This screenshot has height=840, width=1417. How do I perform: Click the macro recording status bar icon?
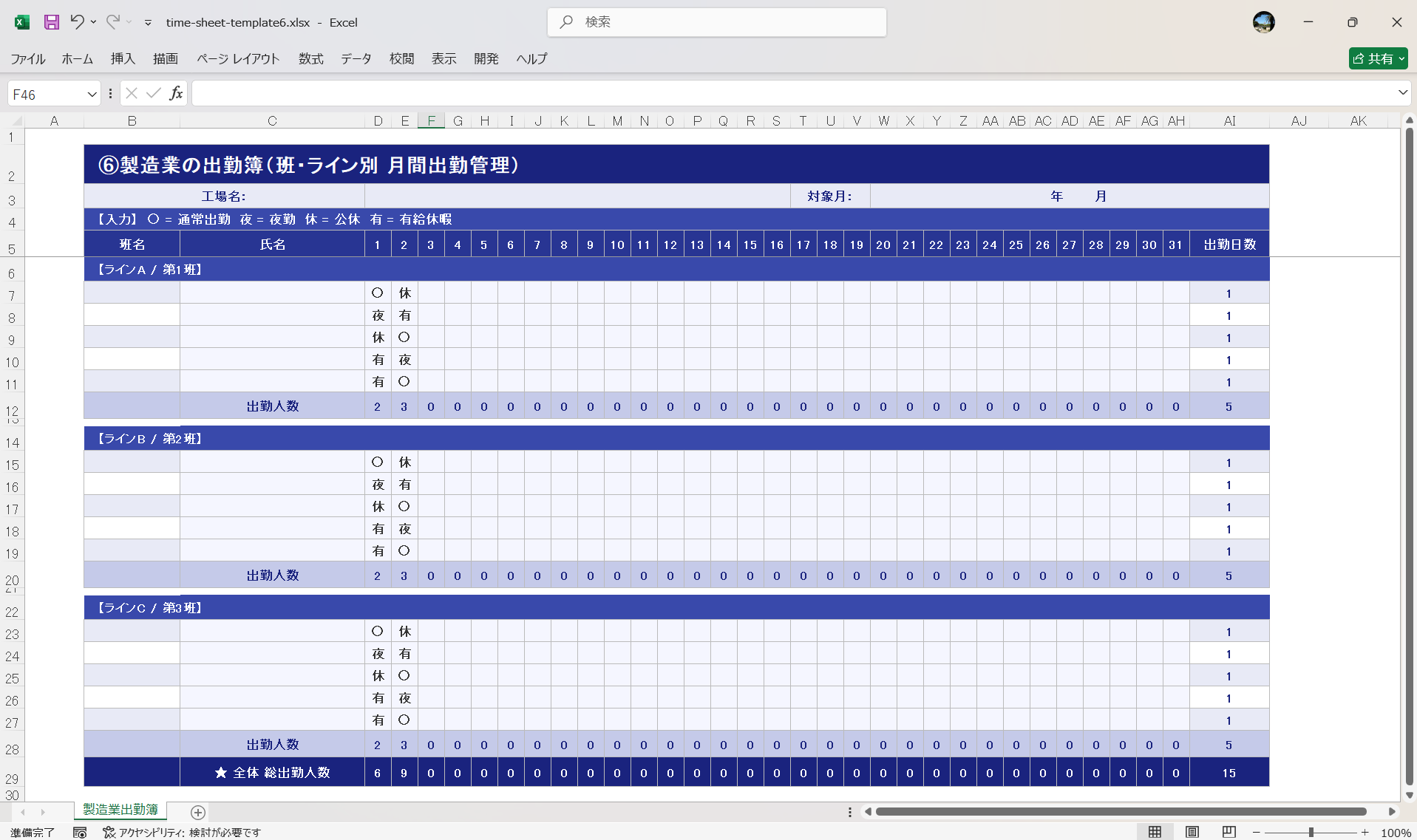pos(80,833)
